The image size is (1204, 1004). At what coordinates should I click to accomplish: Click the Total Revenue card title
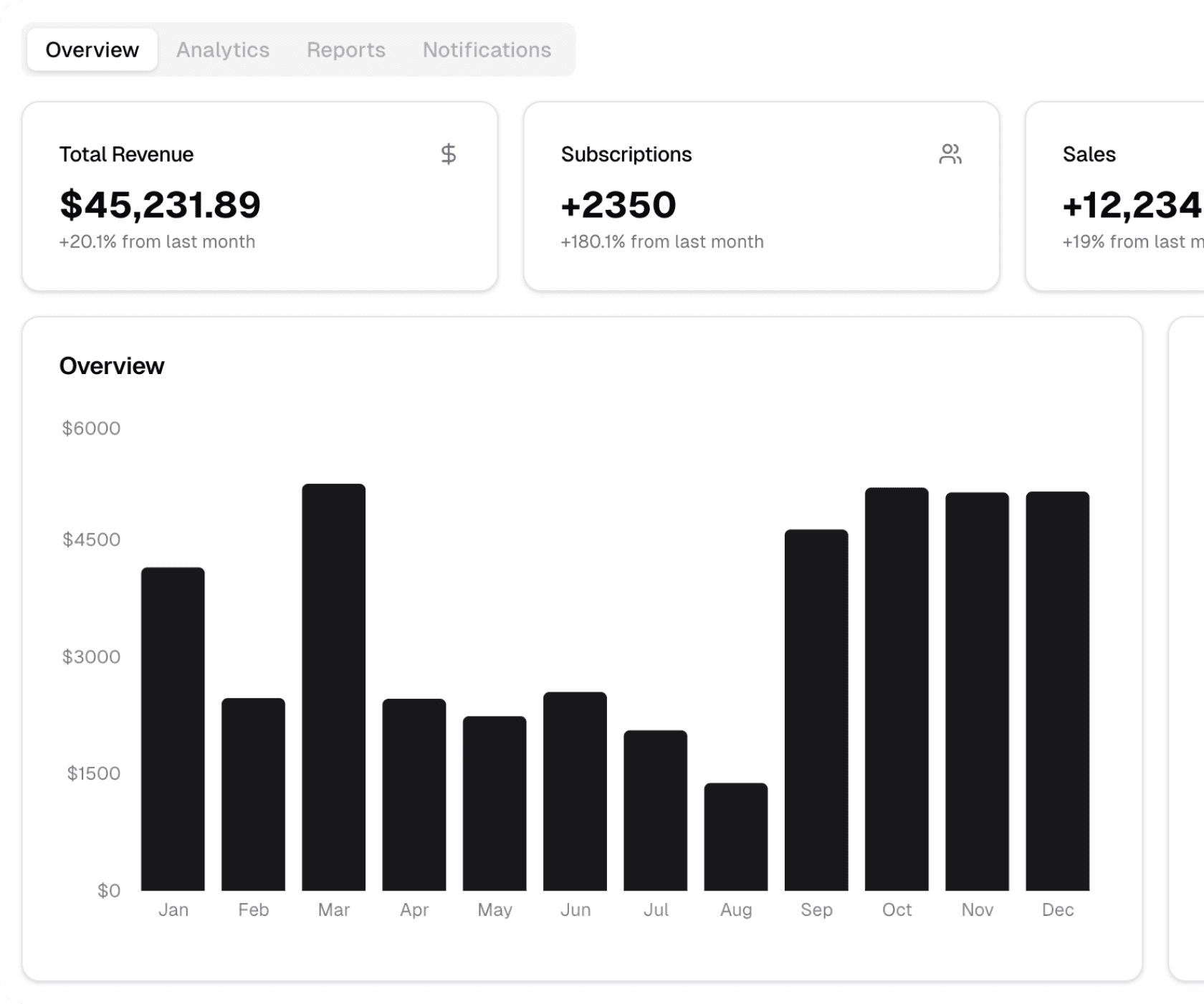tap(126, 154)
